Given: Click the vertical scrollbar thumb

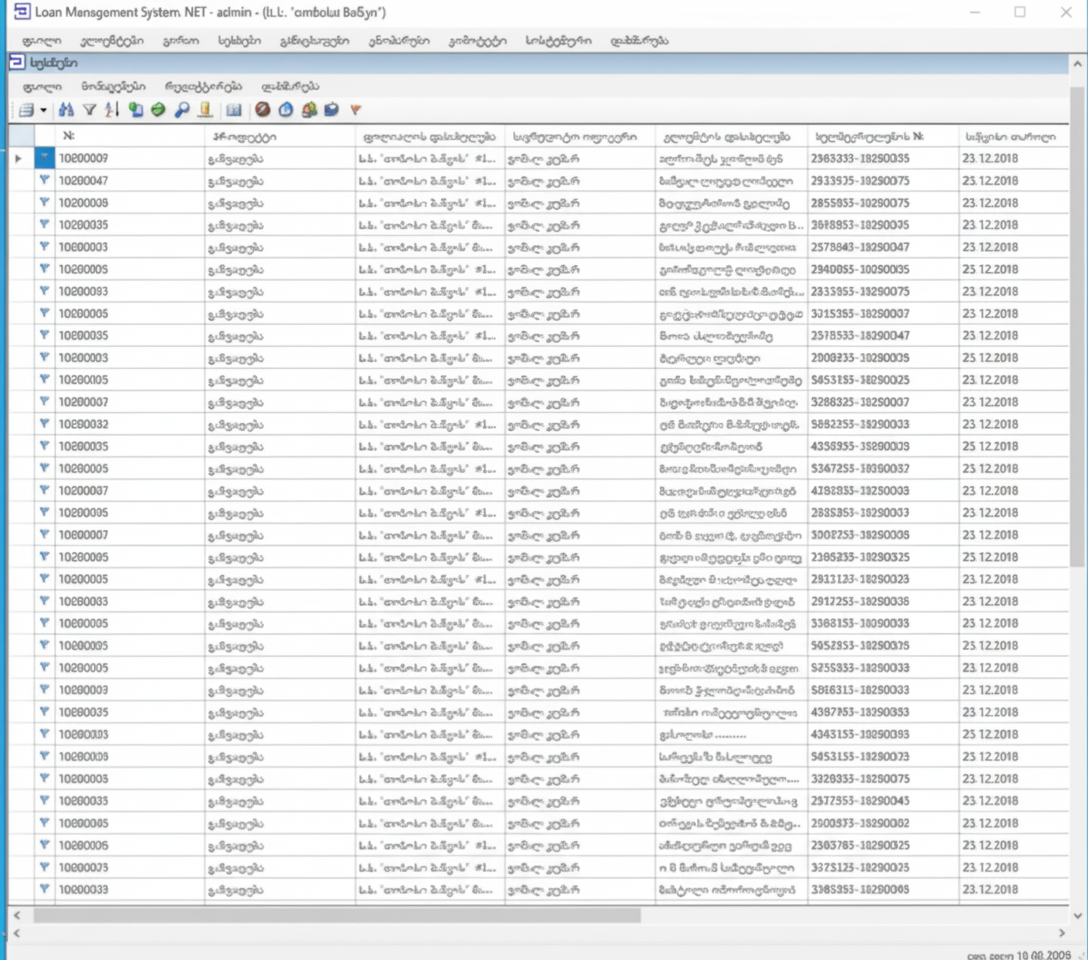Looking at the screenshot, I should point(1078,326).
